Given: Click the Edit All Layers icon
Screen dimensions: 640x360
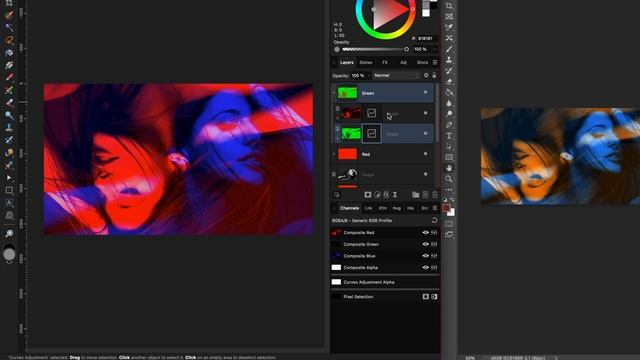Looking at the screenshot, I should (x=337, y=195).
